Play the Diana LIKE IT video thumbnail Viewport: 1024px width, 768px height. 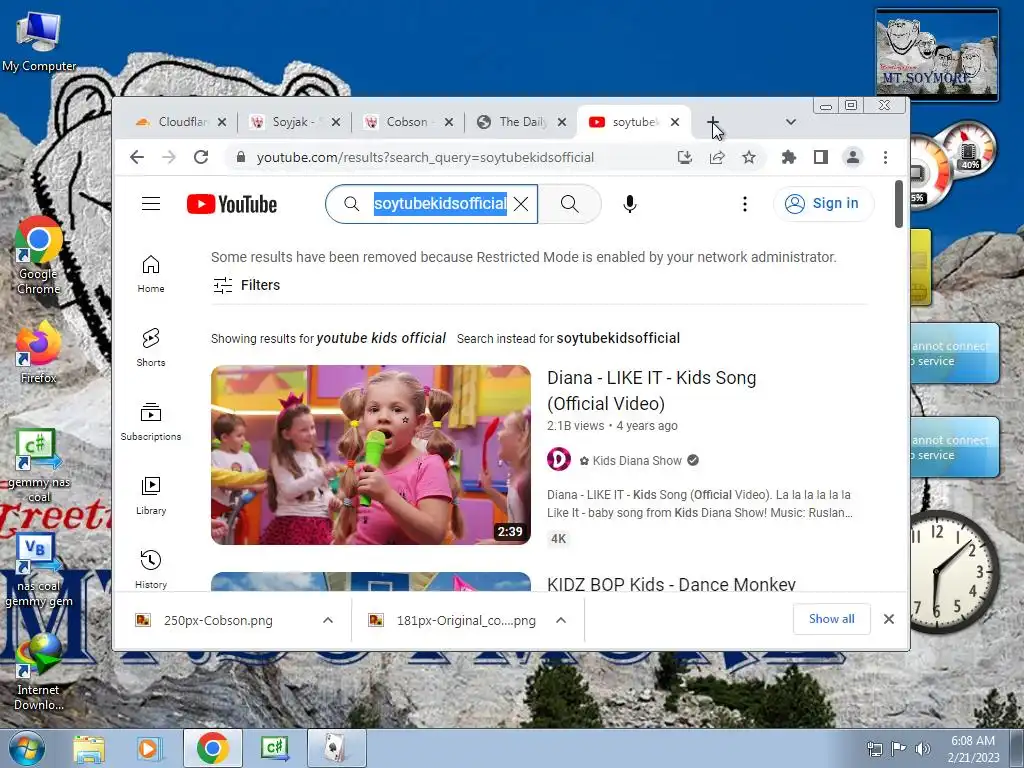pos(371,455)
